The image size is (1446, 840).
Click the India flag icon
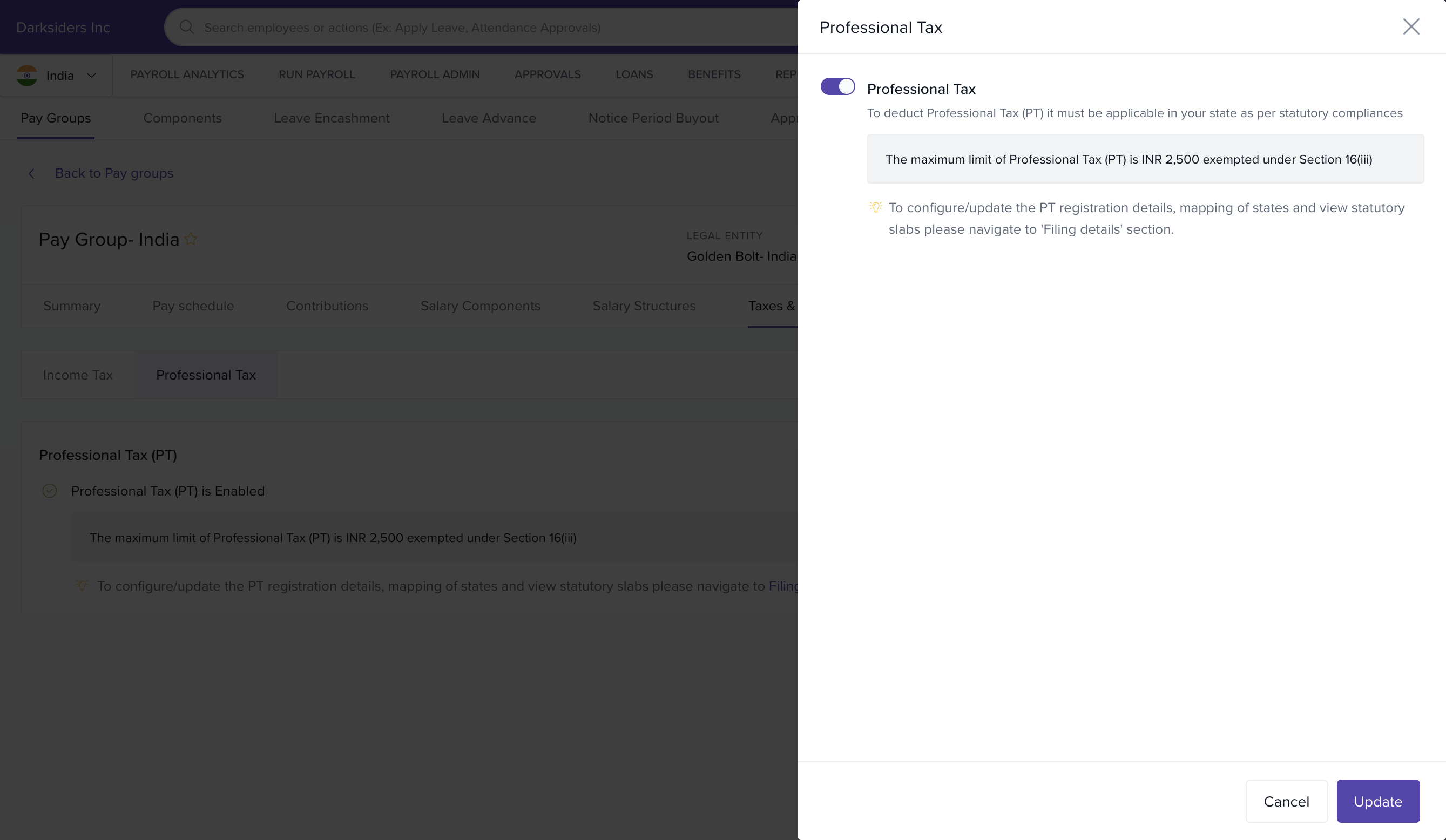(27, 75)
